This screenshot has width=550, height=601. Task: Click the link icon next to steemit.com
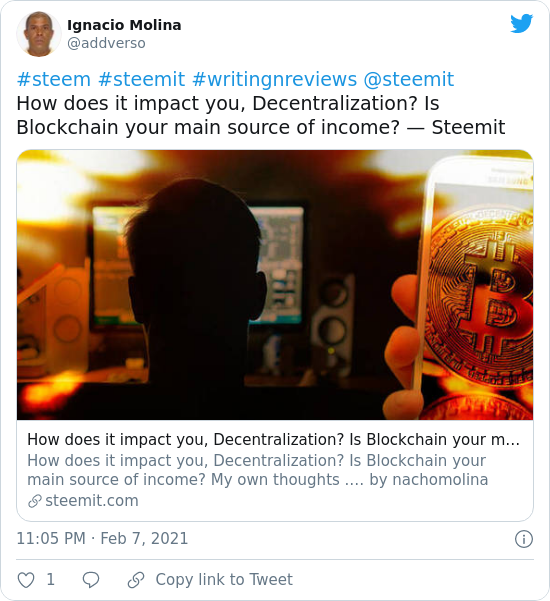(35, 501)
